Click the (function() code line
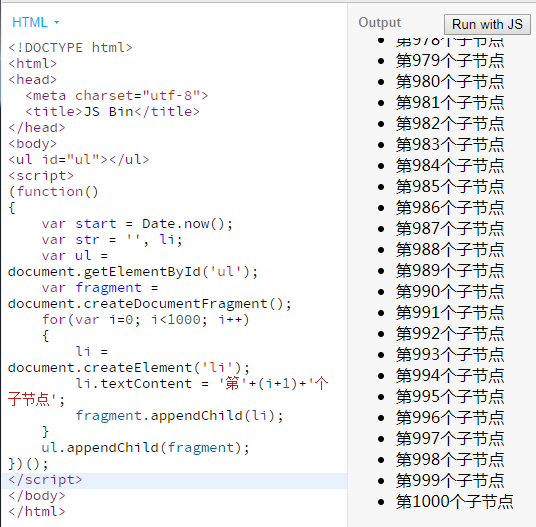This screenshot has width=536, height=527. [54, 192]
